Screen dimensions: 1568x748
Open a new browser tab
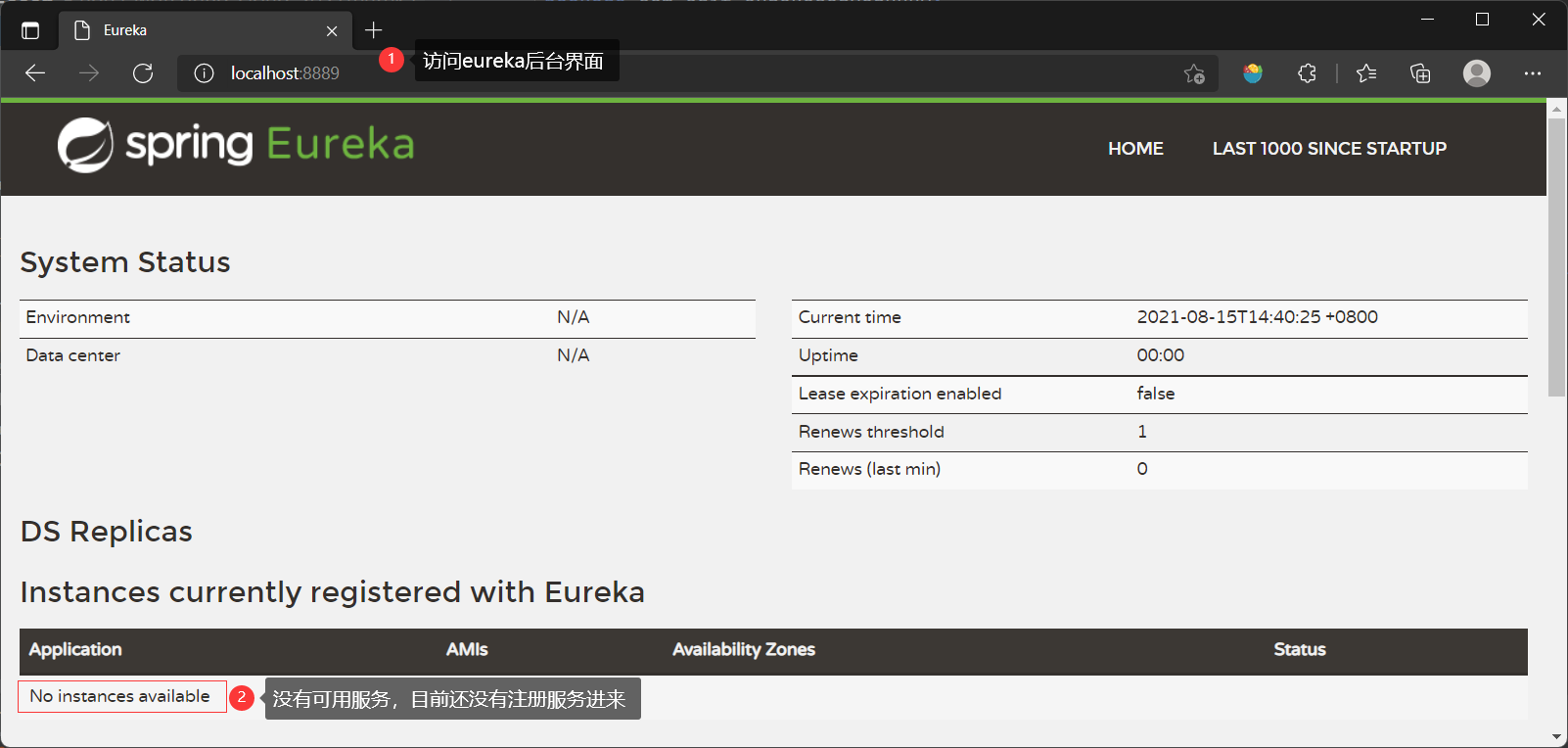373,30
